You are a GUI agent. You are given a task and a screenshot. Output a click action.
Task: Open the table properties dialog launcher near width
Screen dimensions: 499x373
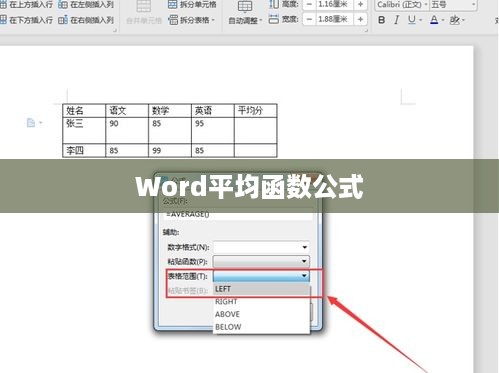366,30
